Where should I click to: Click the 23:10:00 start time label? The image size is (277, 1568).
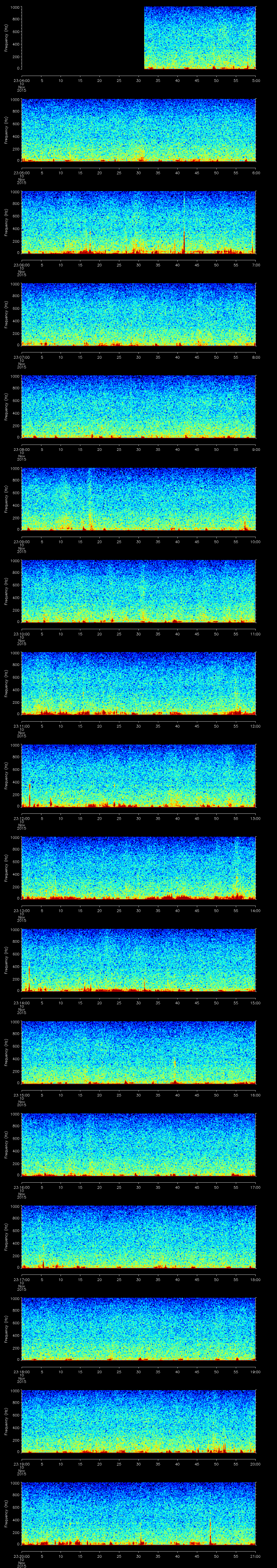click(21, 634)
